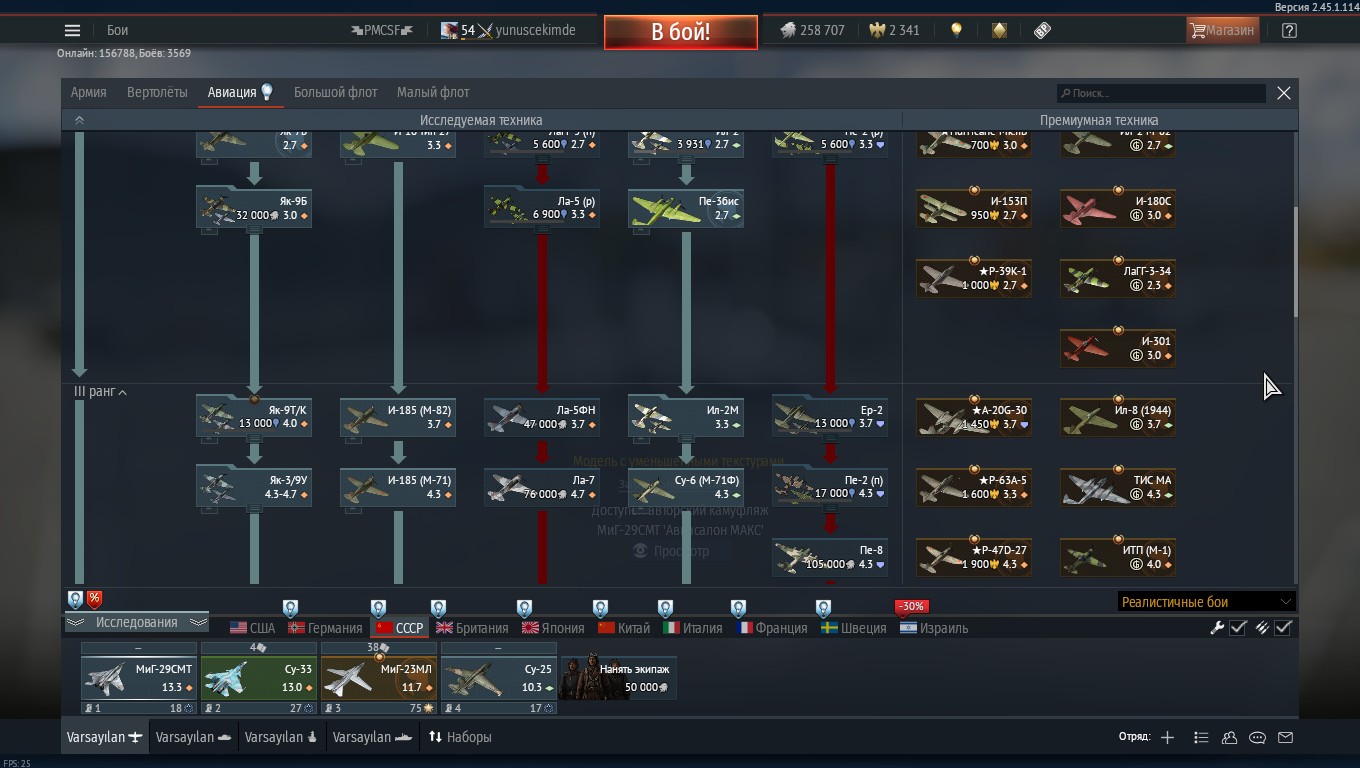Select the Япония nation tab
The image size is (1360, 768).
point(552,628)
